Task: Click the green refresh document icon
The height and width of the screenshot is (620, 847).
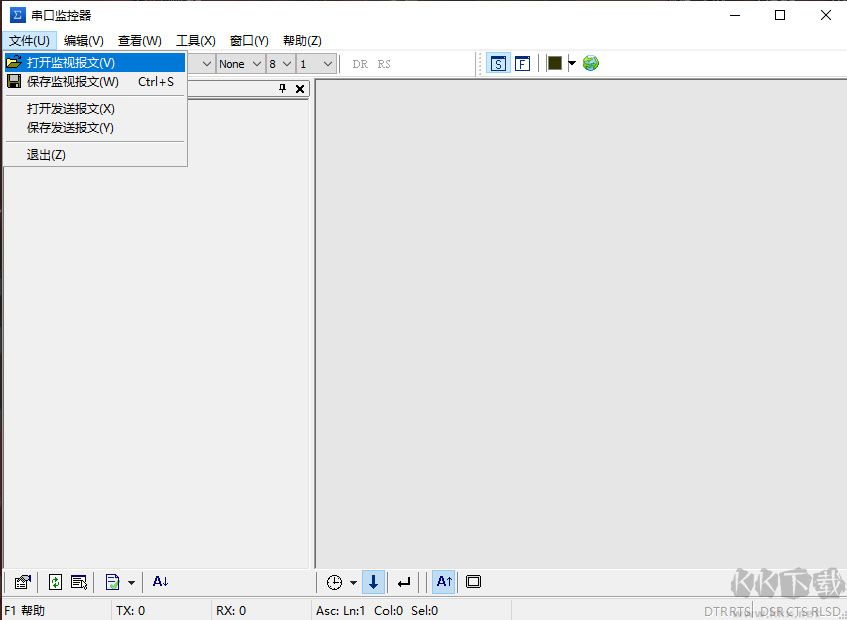Action: 55,582
